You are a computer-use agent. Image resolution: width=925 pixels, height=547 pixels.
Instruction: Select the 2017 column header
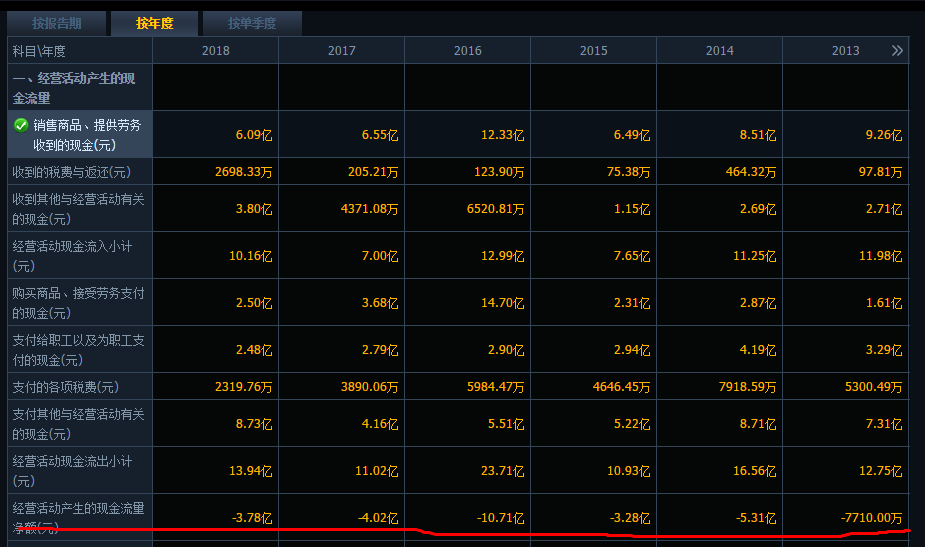pos(341,51)
